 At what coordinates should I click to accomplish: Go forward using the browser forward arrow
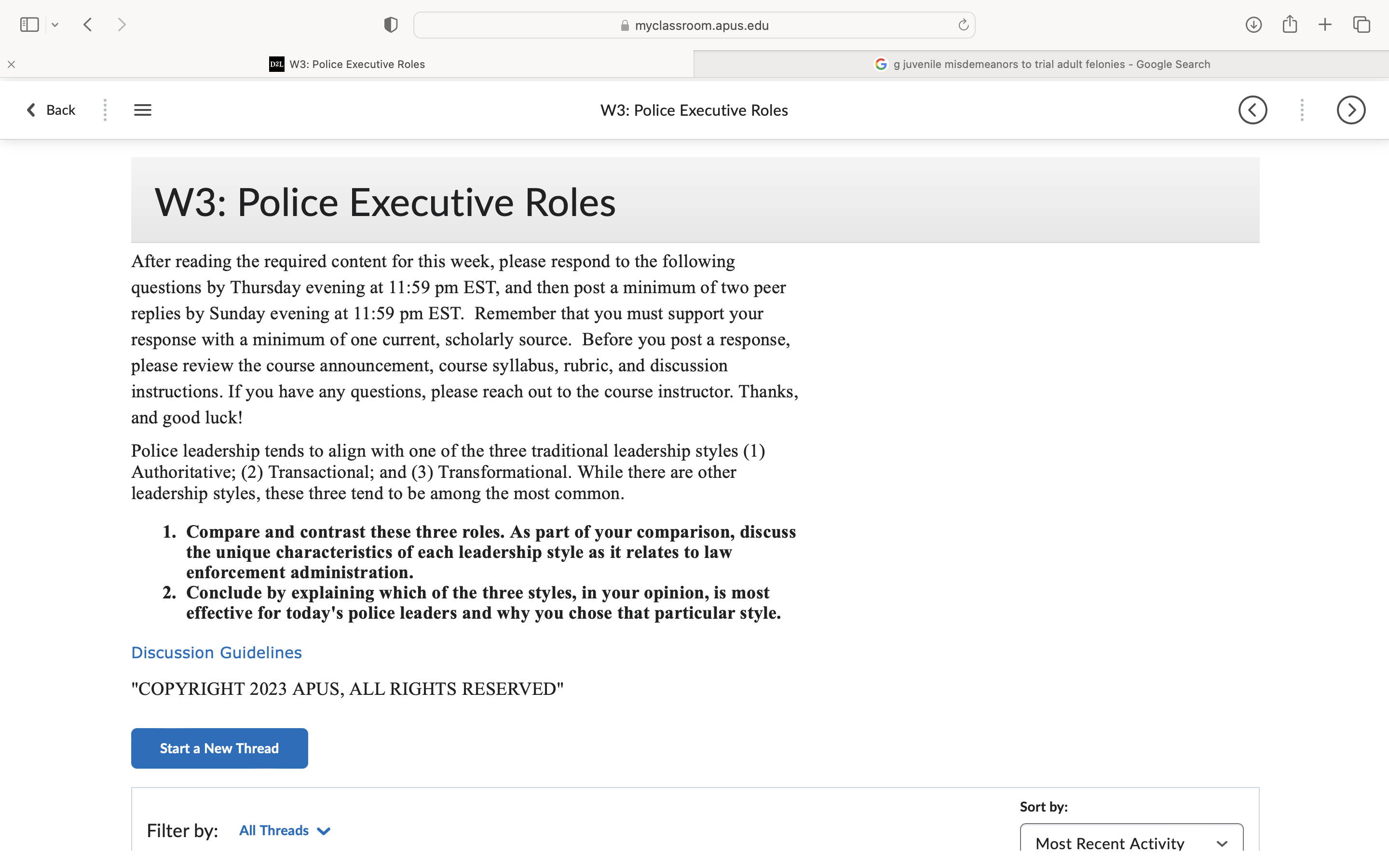point(122,25)
